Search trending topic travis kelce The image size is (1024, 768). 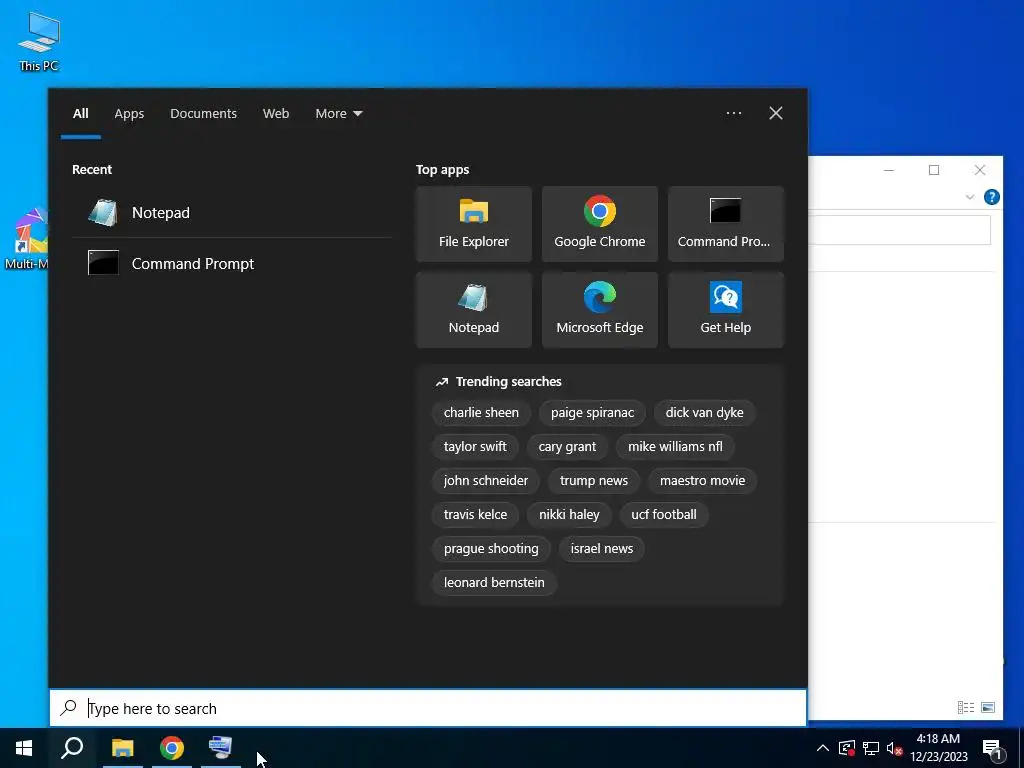click(475, 514)
